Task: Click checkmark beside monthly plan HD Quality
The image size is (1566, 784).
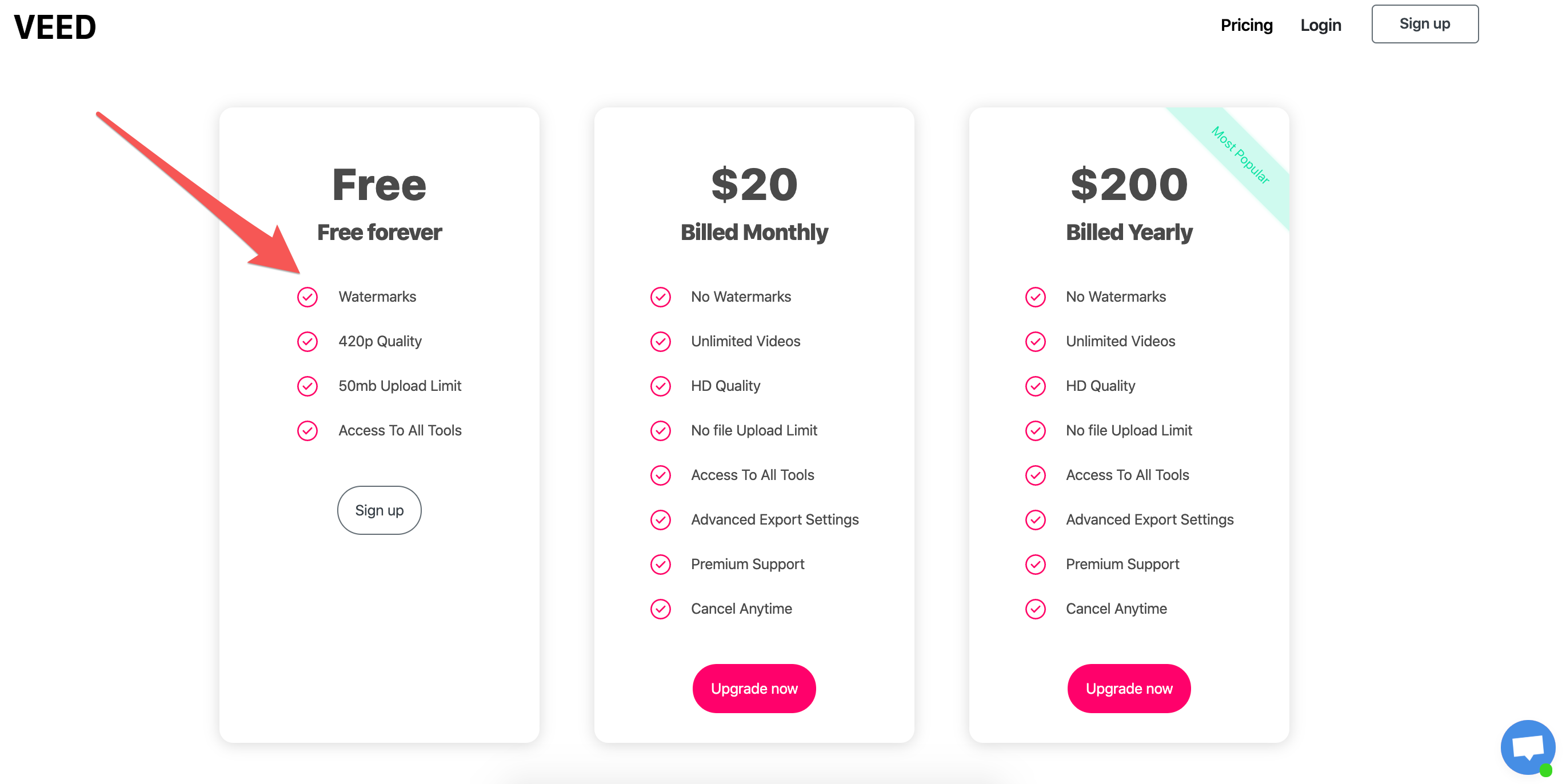Action: (x=660, y=386)
